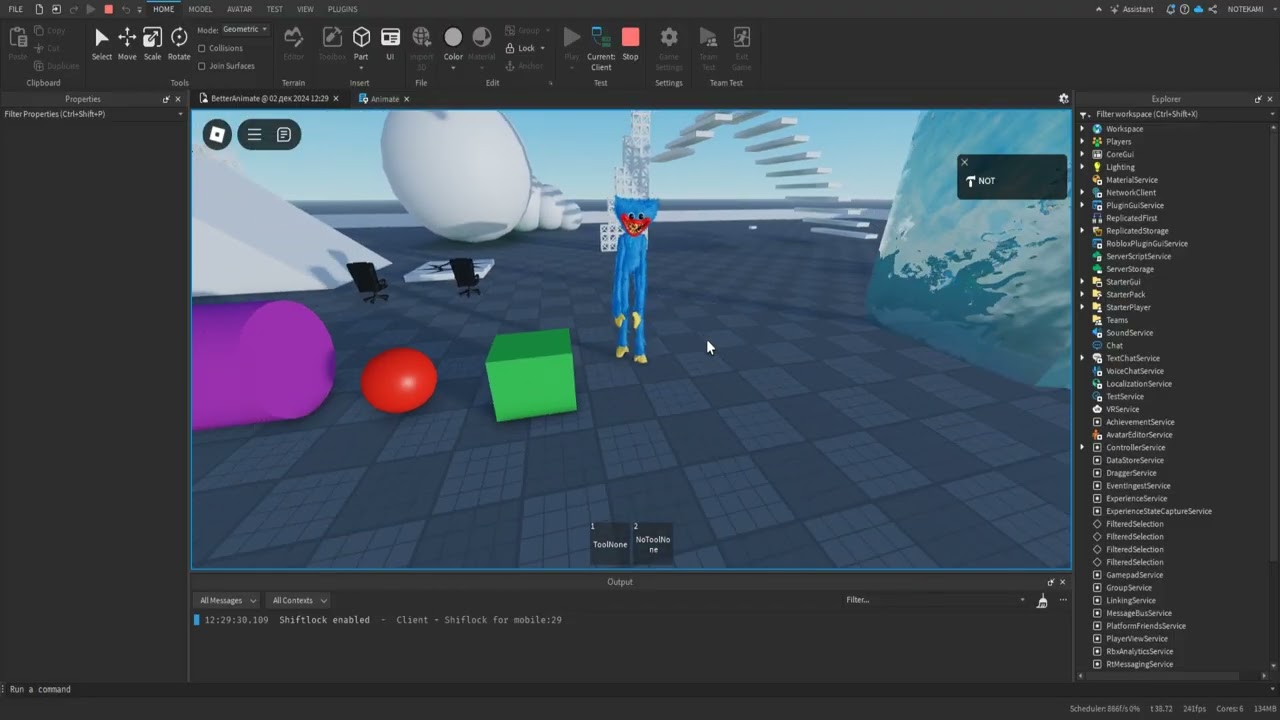Enable the Join Surfaces checkbox

point(202,66)
